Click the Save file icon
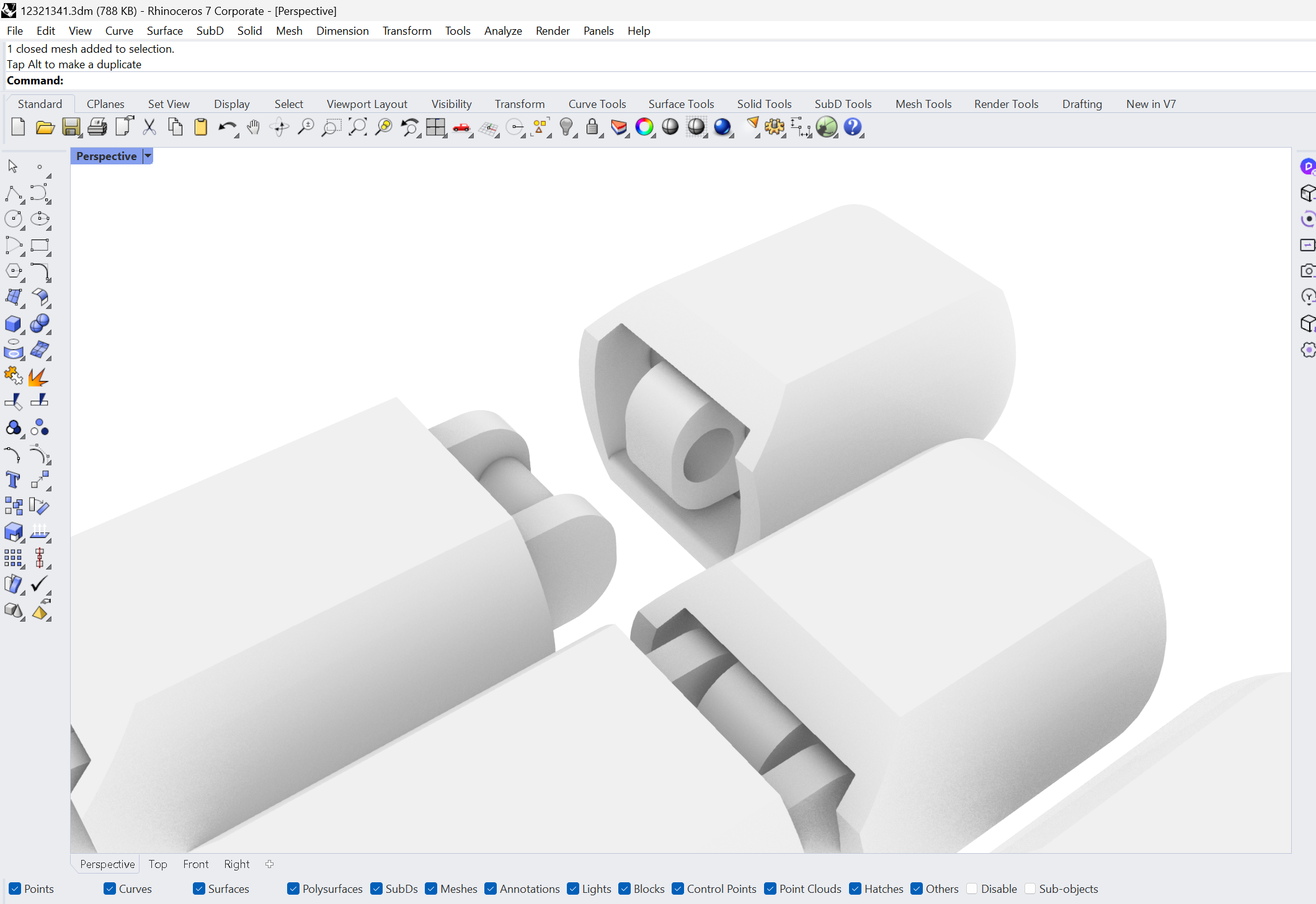Viewport: 1316px width, 904px height. [71, 127]
